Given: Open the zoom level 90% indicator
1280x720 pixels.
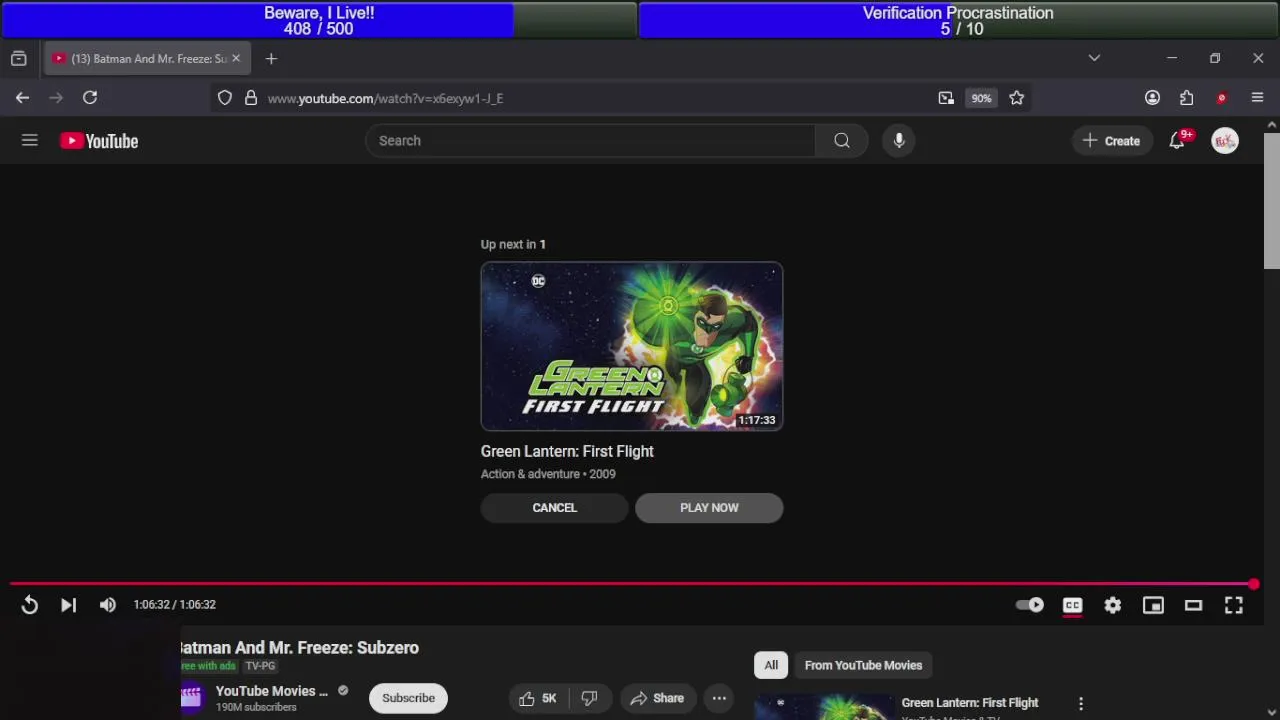Looking at the screenshot, I should pos(981,98).
